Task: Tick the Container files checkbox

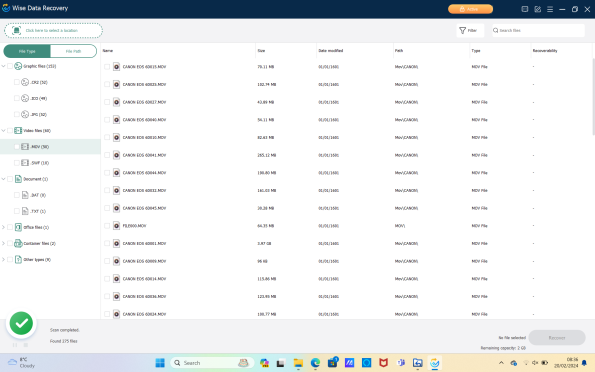Action: [x=10, y=243]
